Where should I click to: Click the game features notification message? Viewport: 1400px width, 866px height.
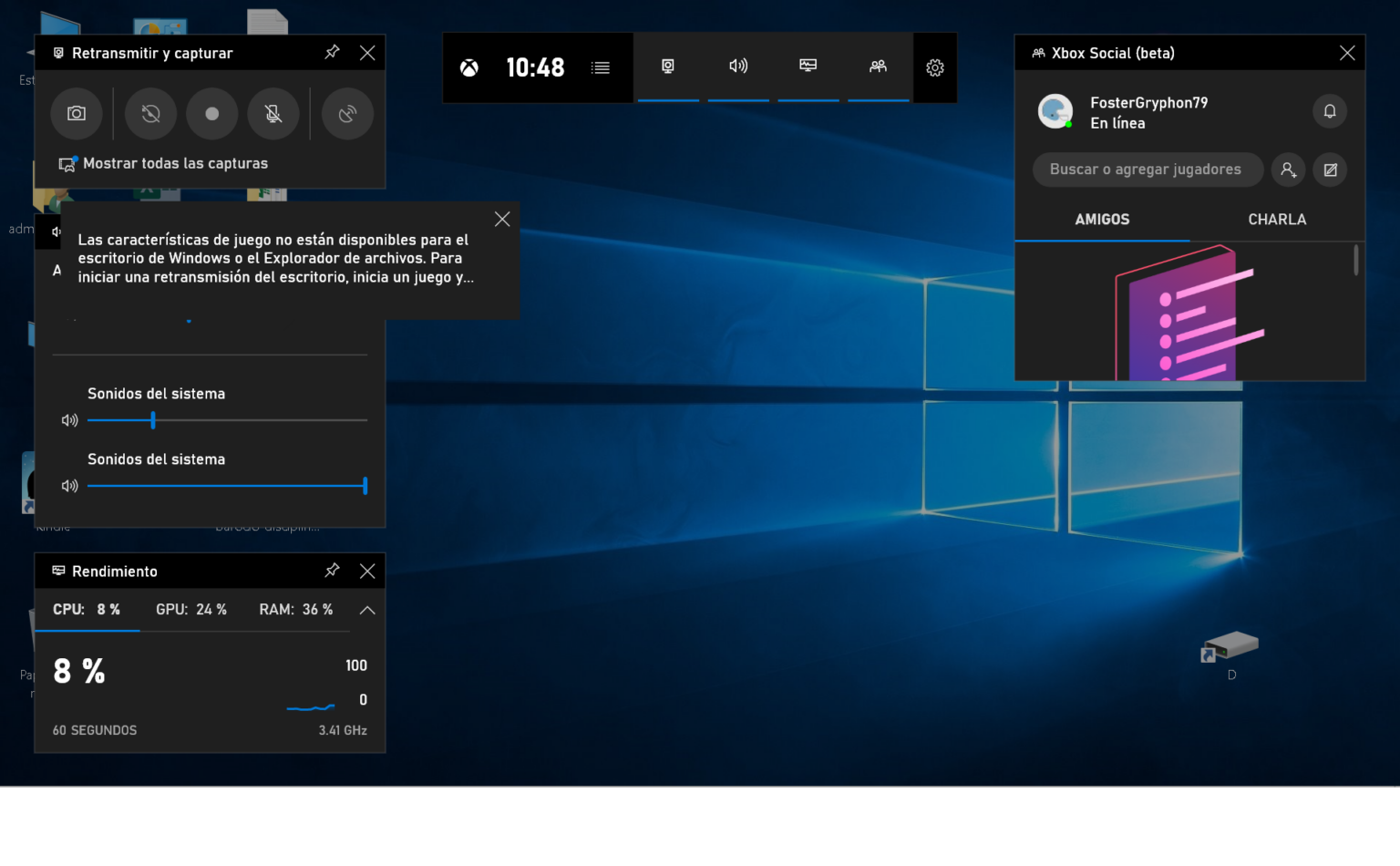(x=275, y=258)
